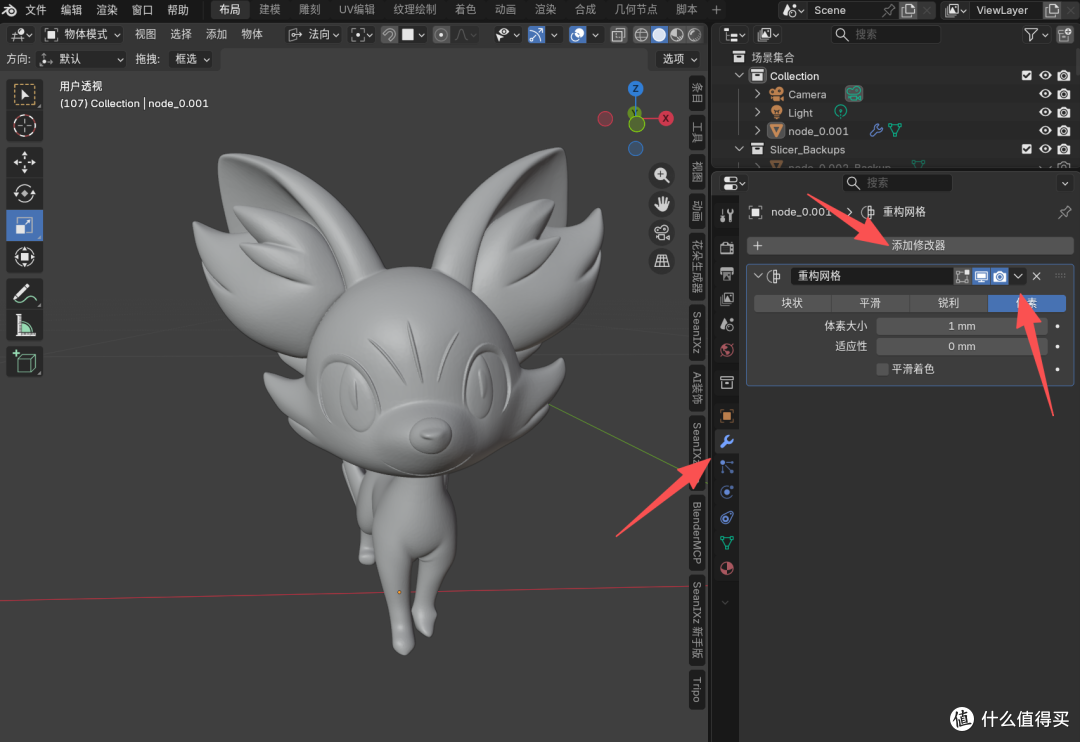1080x742 pixels.
Task: Select the Move tool in left toolbar
Action: [25, 162]
